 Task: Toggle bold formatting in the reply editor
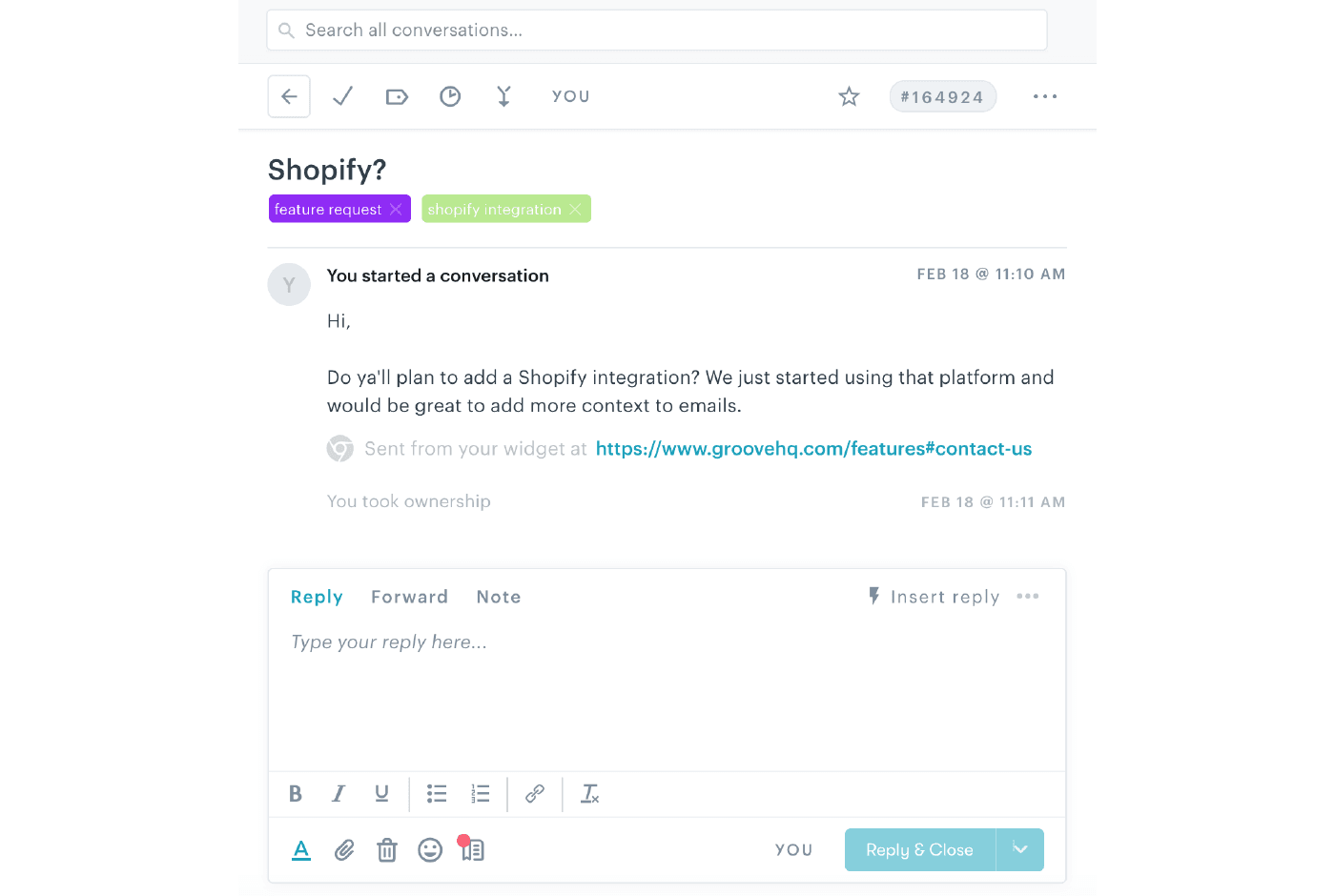click(296, 793)
